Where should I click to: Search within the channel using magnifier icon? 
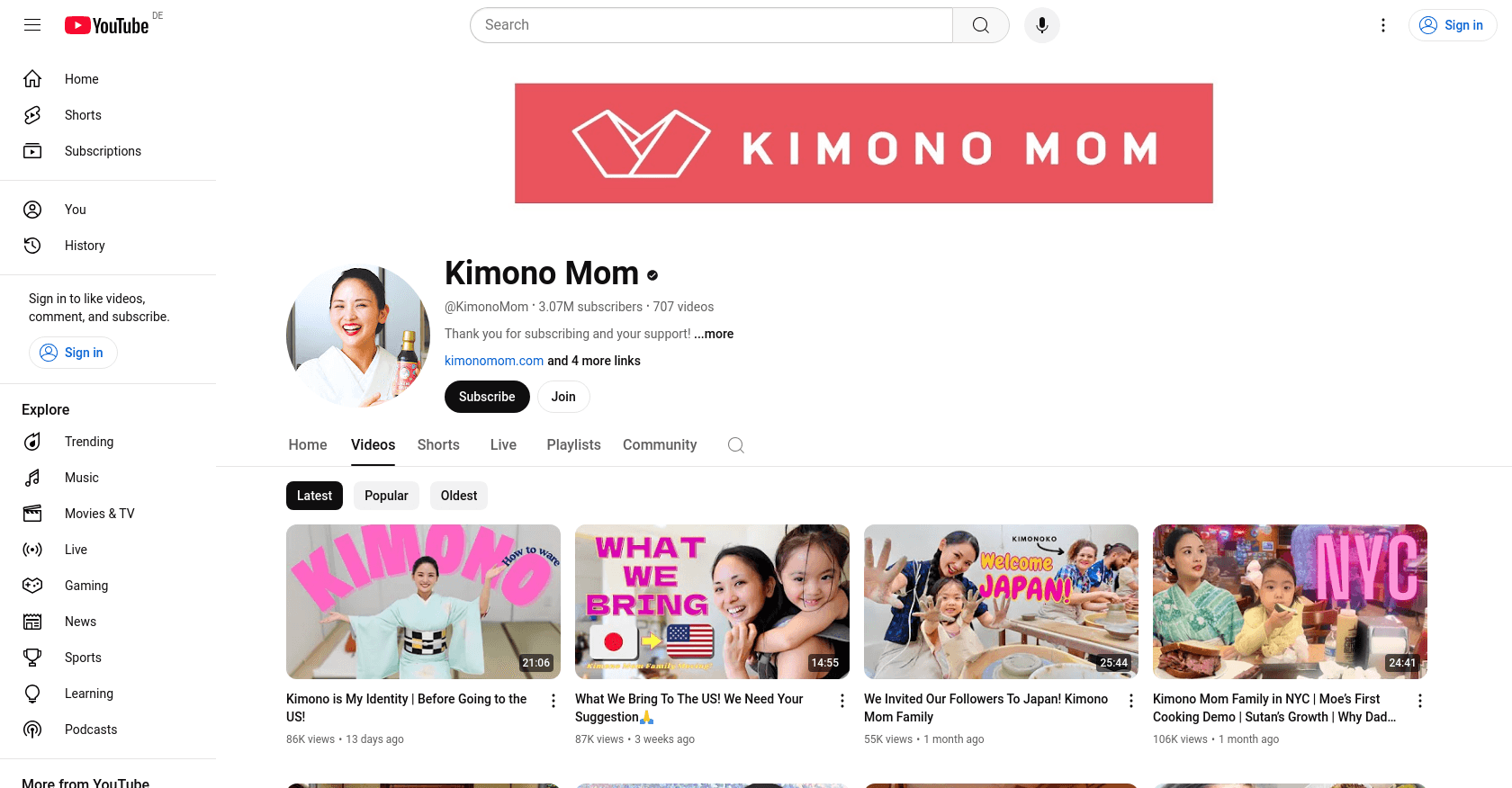pyautogui.click(x=736, y=445)
